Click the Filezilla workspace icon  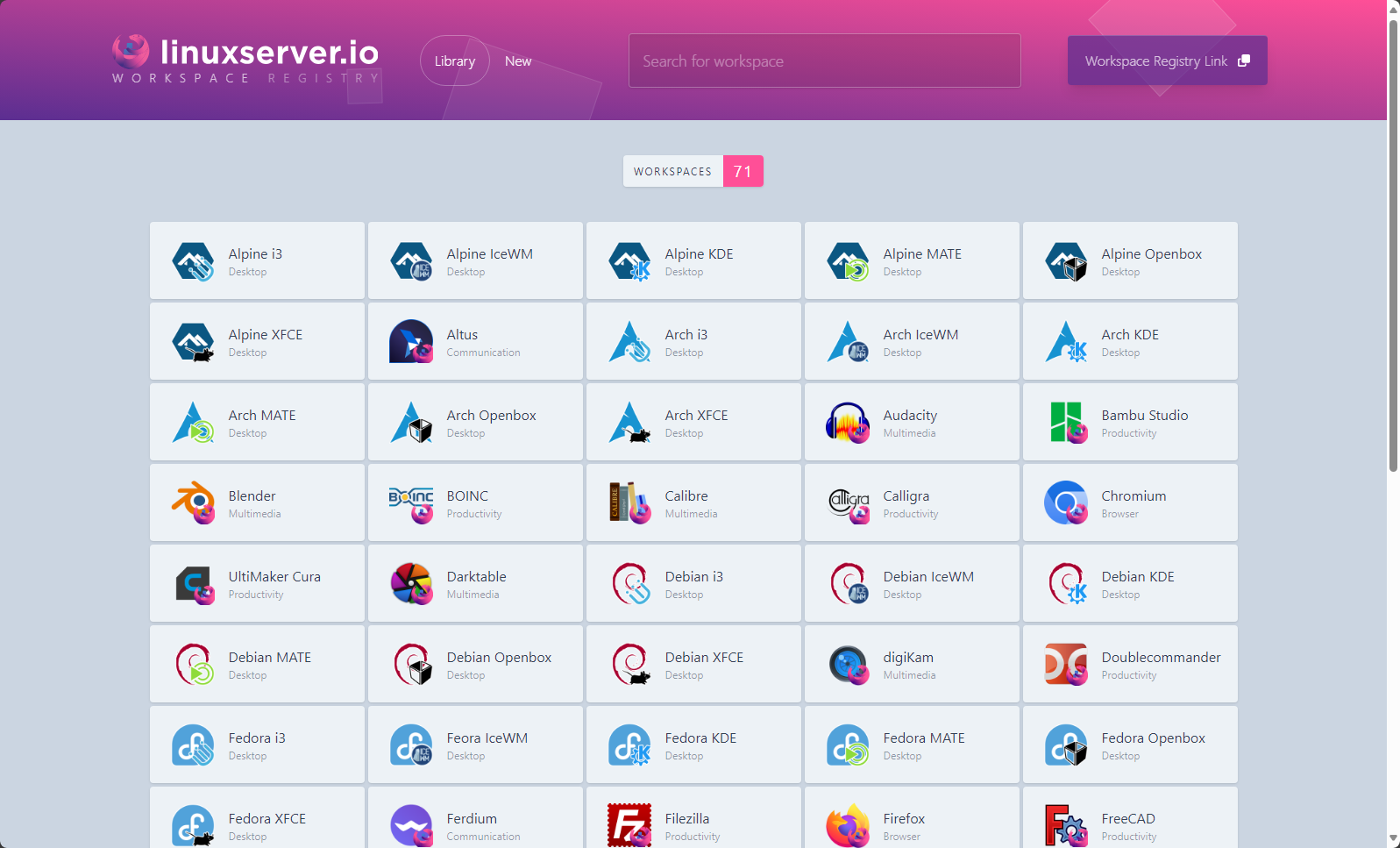629,825
